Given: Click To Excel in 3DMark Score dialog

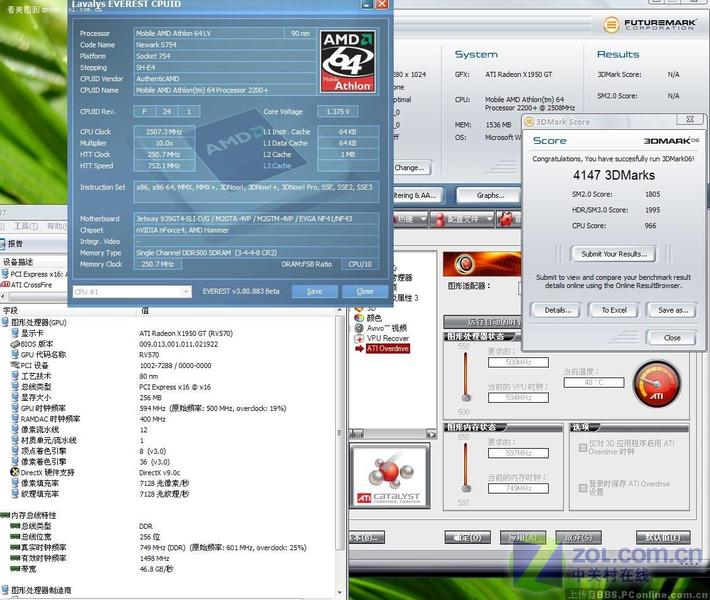Looking at the screenshot, I should [614, 310].
